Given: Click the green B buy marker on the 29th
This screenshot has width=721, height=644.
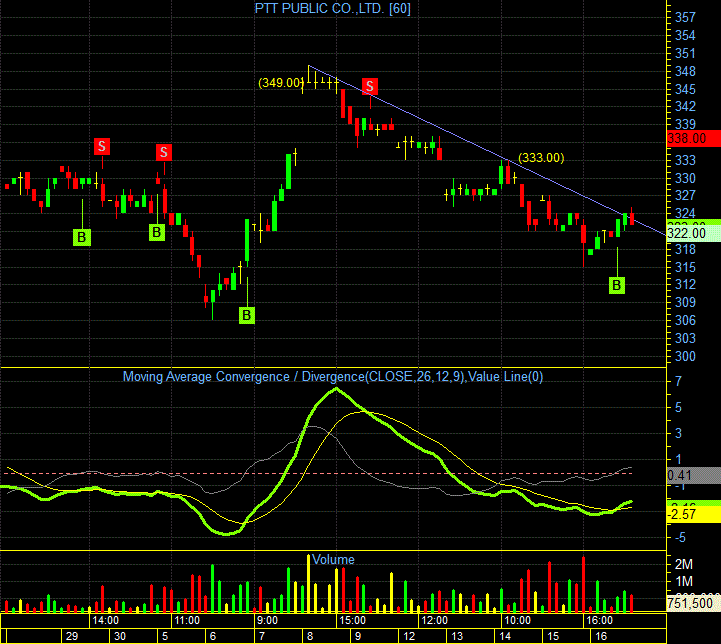Looking at the screenshot, I should click(82, 237).
